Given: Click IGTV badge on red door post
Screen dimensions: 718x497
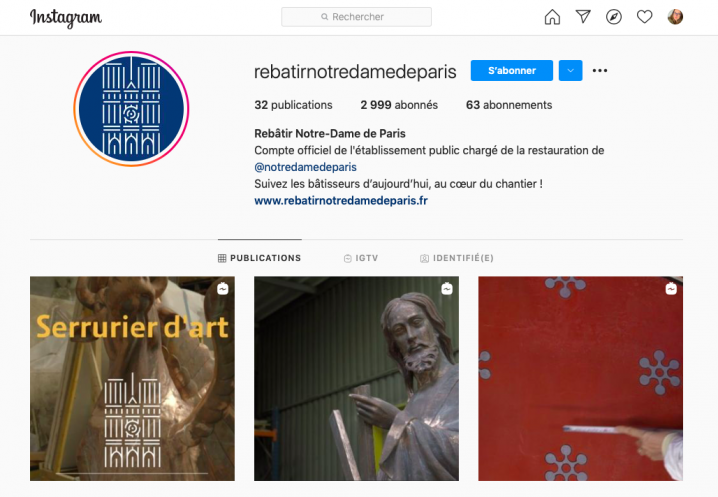Looking at the screenshot, I should 671,289.
